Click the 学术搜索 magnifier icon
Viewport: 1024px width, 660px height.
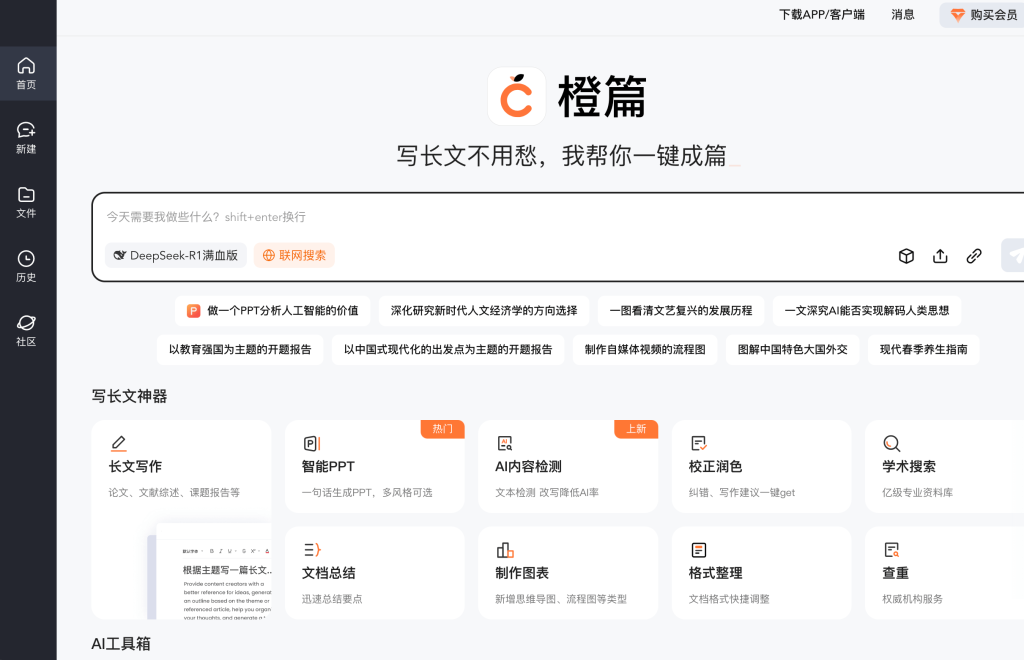tap(891, 444)
